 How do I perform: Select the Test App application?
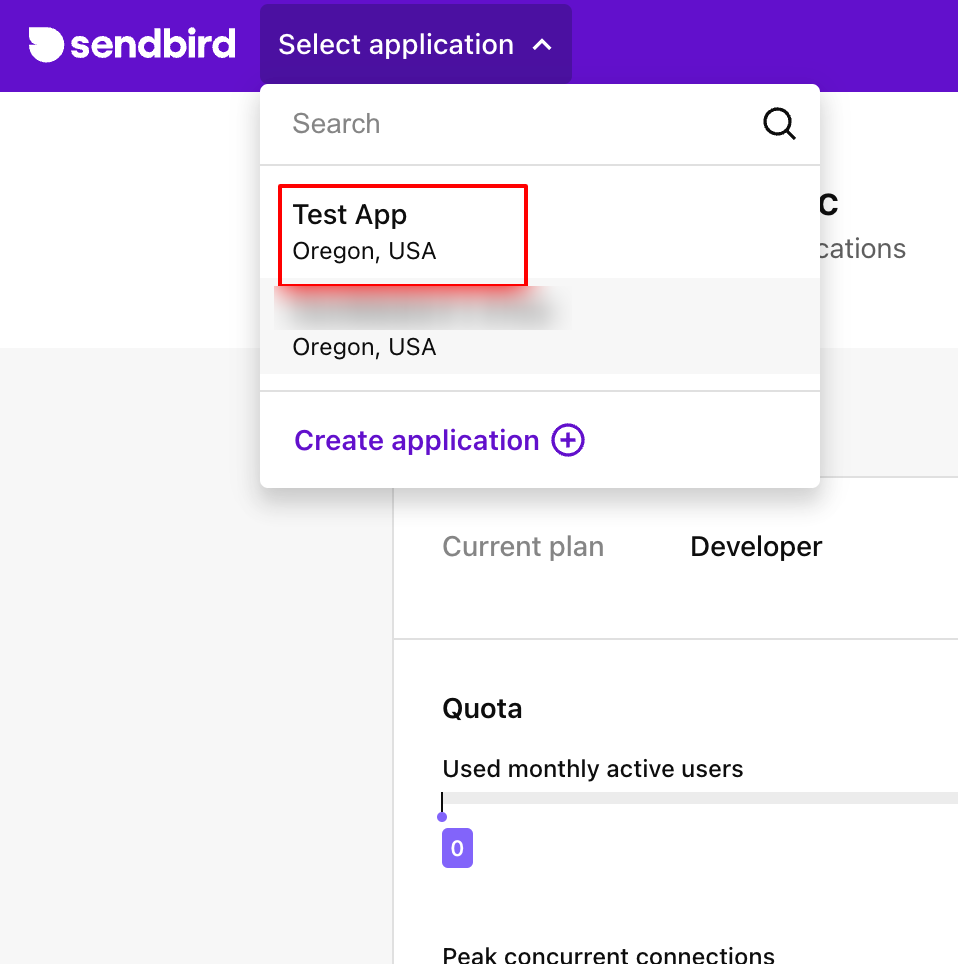point(350,215)
